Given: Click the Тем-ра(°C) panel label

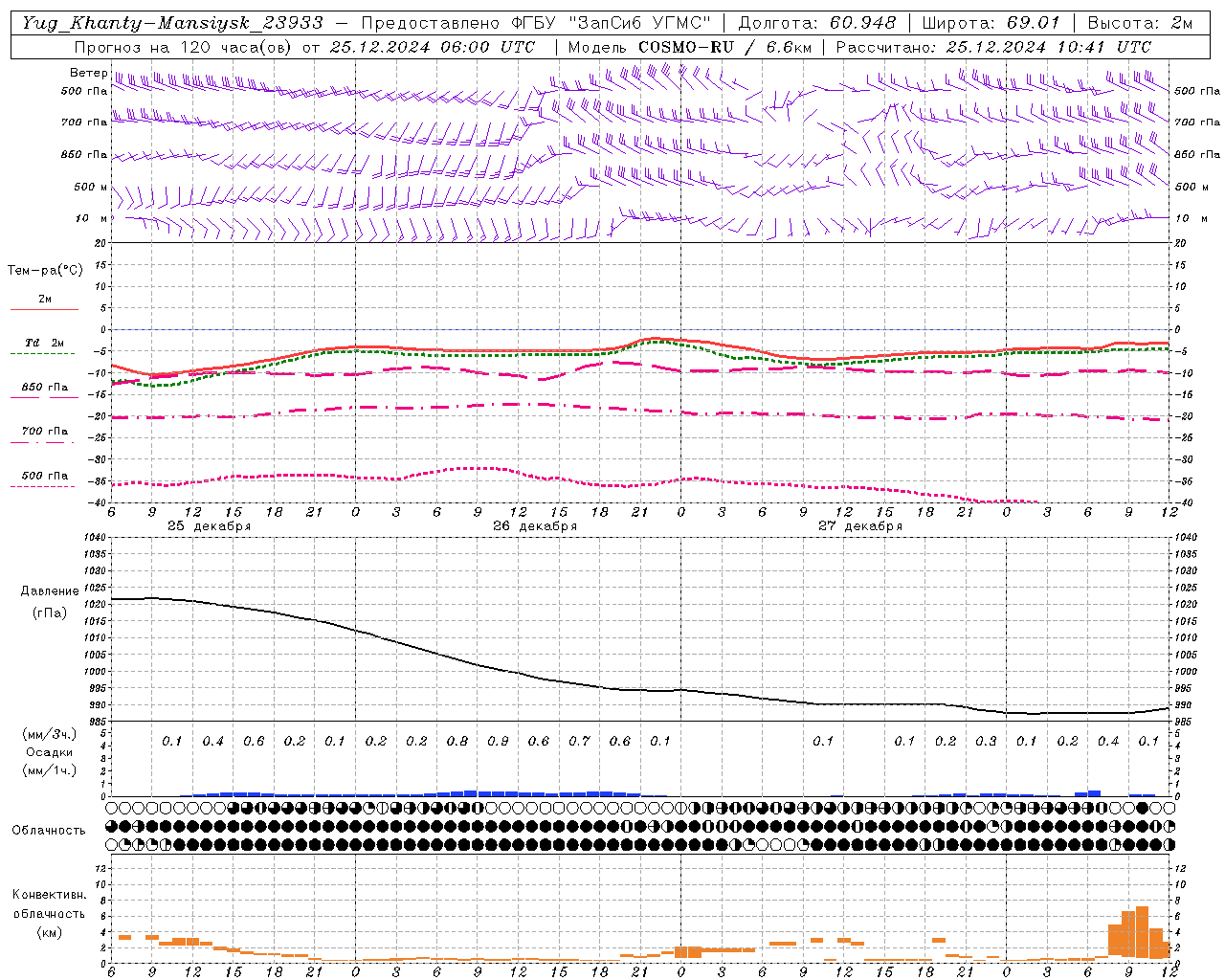Looking at the screenshot, I should click(45, 271).
